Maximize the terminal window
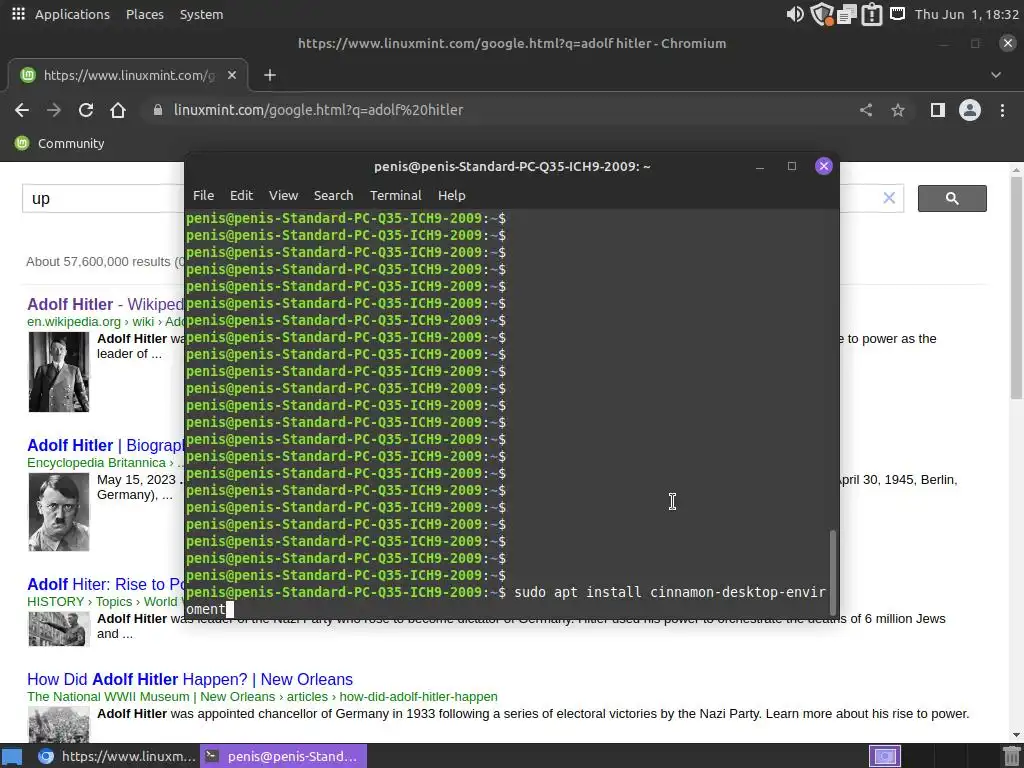 [x=792, y=167]
